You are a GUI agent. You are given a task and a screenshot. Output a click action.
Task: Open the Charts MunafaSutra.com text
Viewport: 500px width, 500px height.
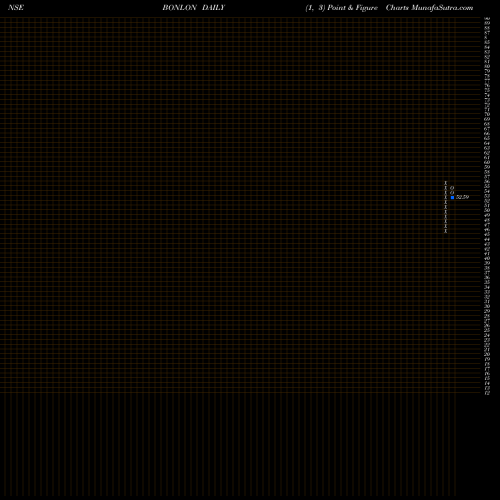(429, 8)
